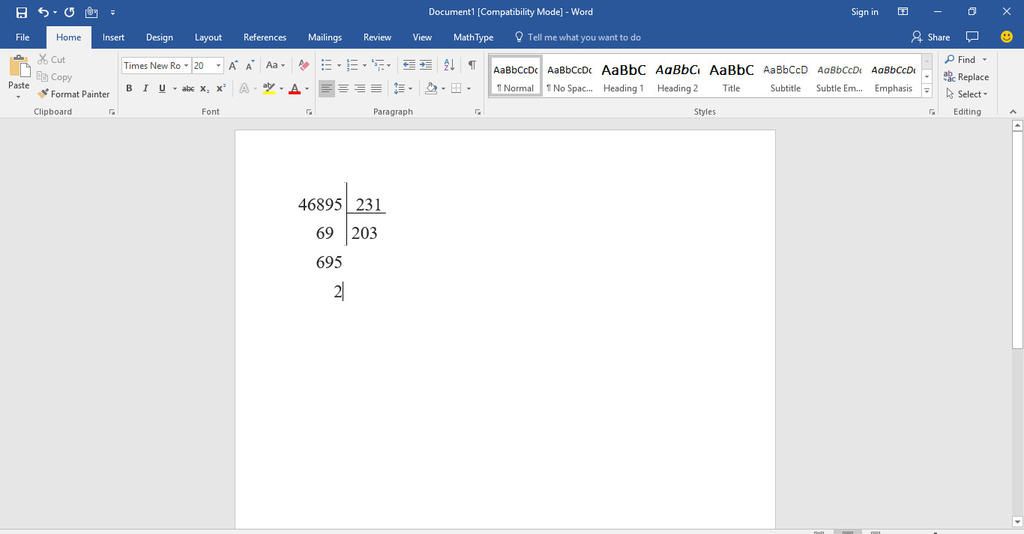Viewport: 1024px width, 534px height.
Task: Redo with the repeat arrow icon
Action: (x=69, y=12)
